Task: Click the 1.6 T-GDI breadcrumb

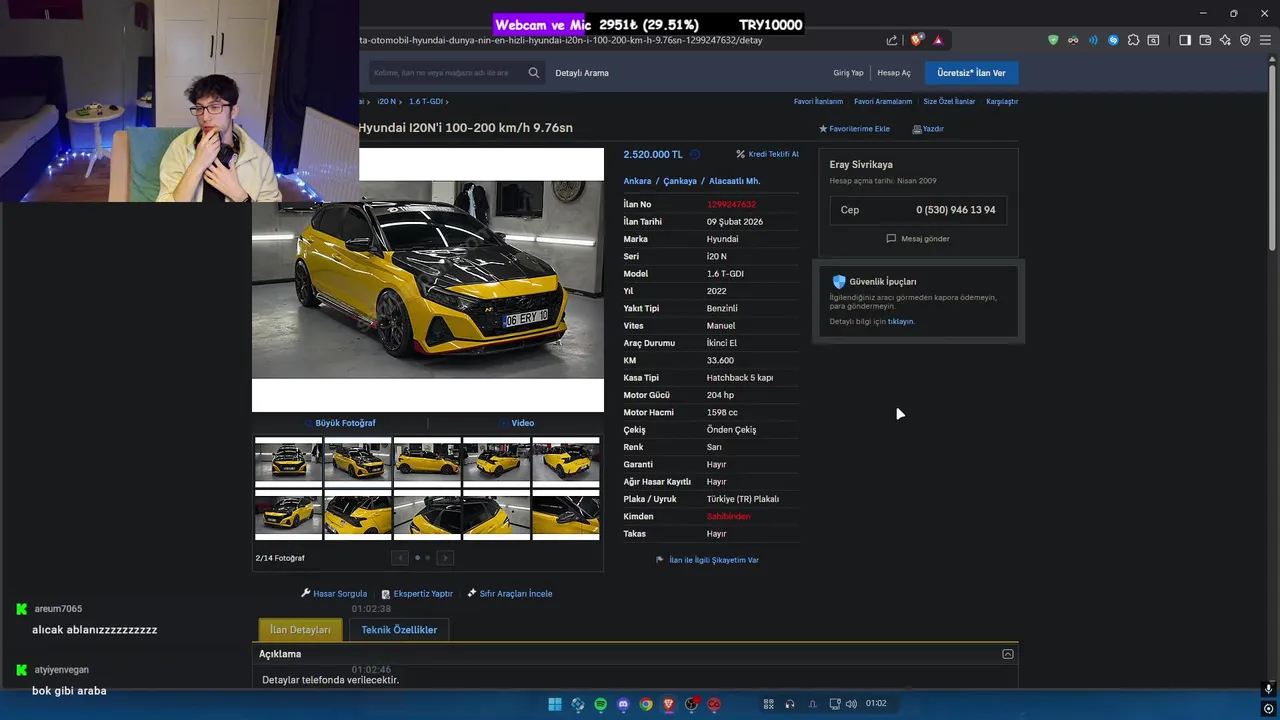Action: pos(425,101)
